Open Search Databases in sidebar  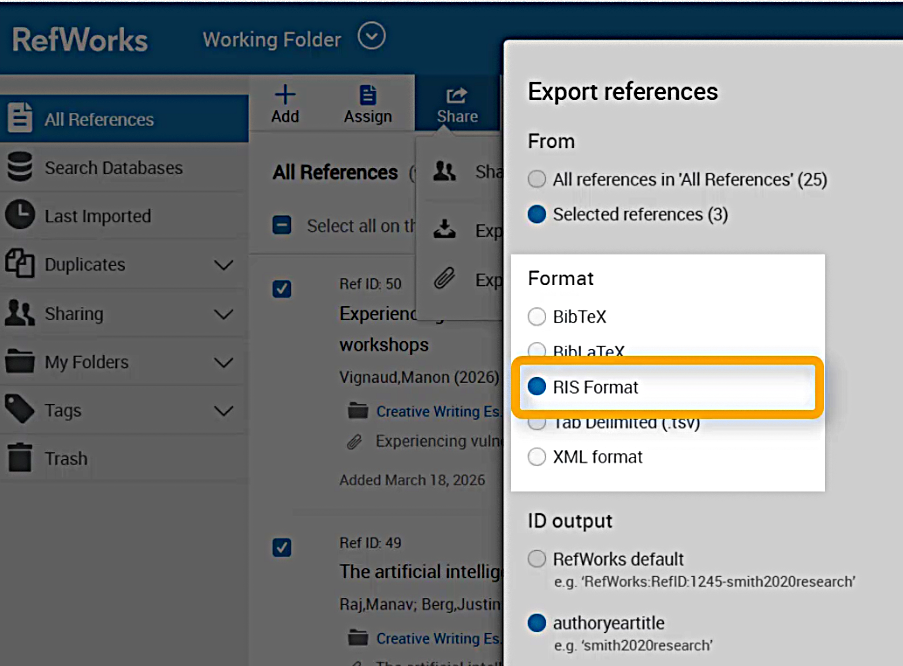[113, 168]
